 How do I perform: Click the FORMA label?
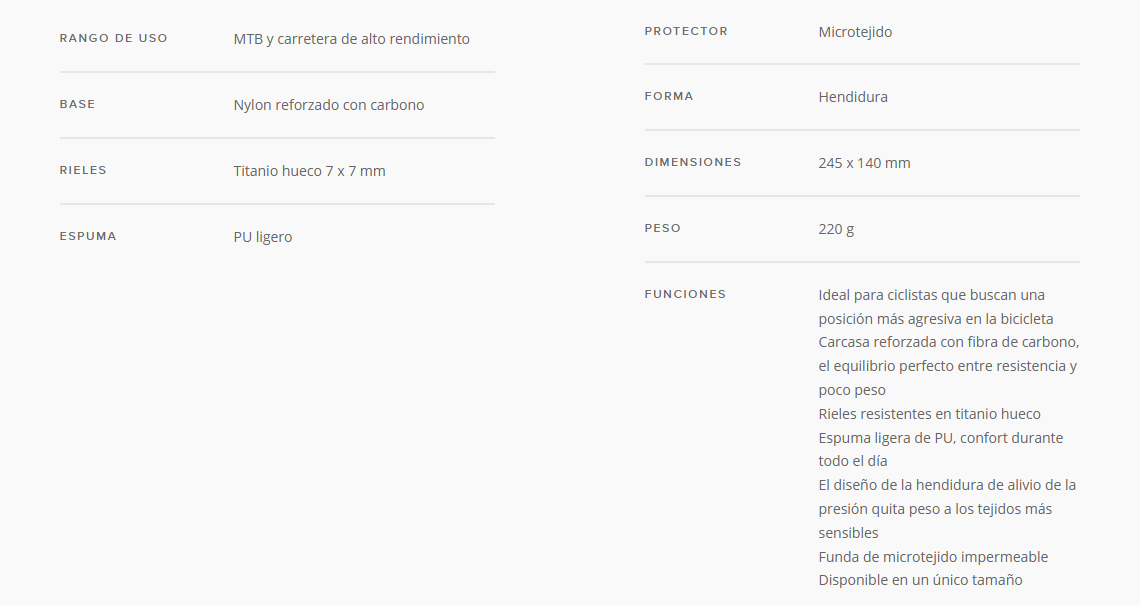tap(669, 96)
